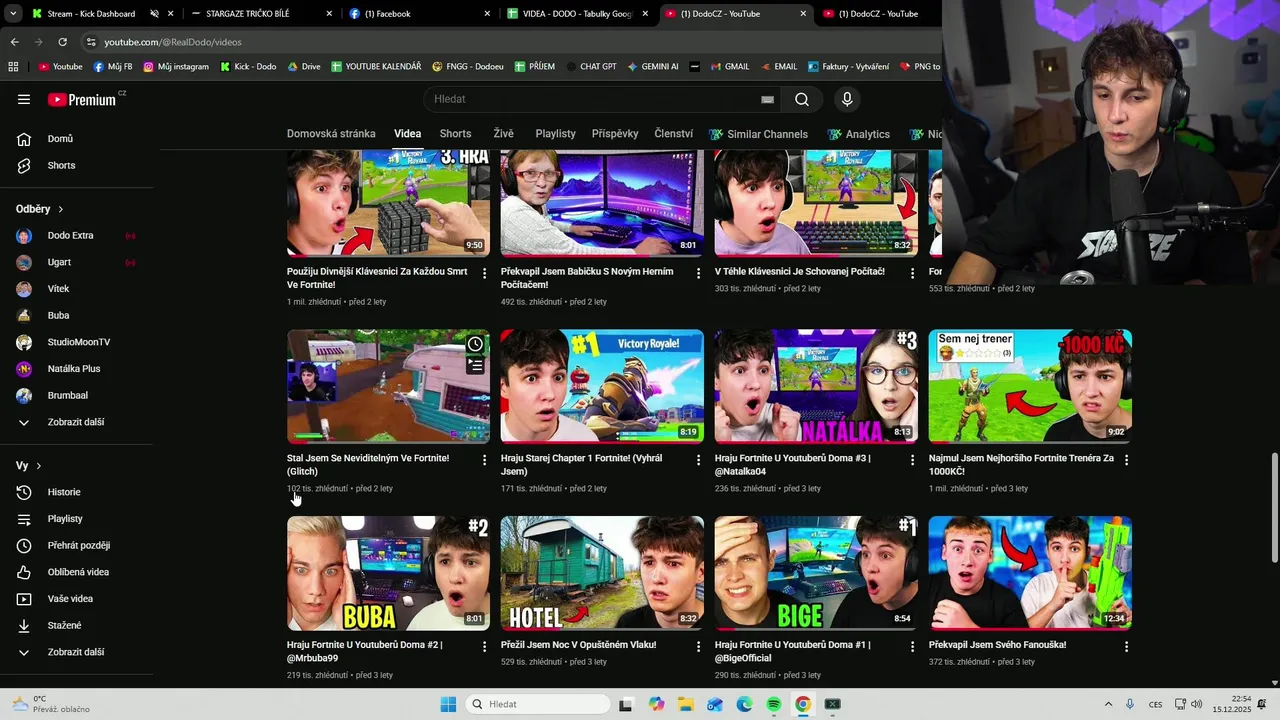Click the page vertical scrollbar thumb
The width and height of the screenshot is (1280, 720).
click(x=1273, y=507)
